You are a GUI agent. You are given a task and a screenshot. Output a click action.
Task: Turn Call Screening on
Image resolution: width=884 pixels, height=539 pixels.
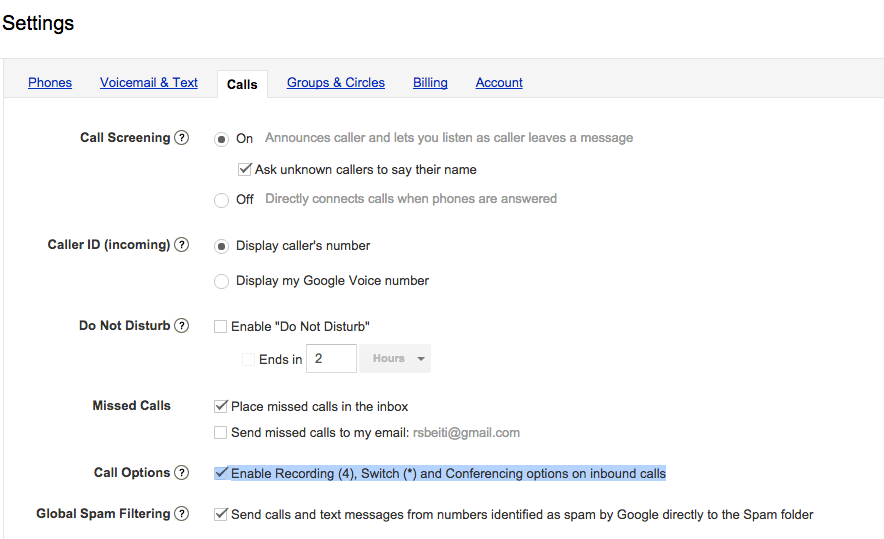click(x=221, y=139)
